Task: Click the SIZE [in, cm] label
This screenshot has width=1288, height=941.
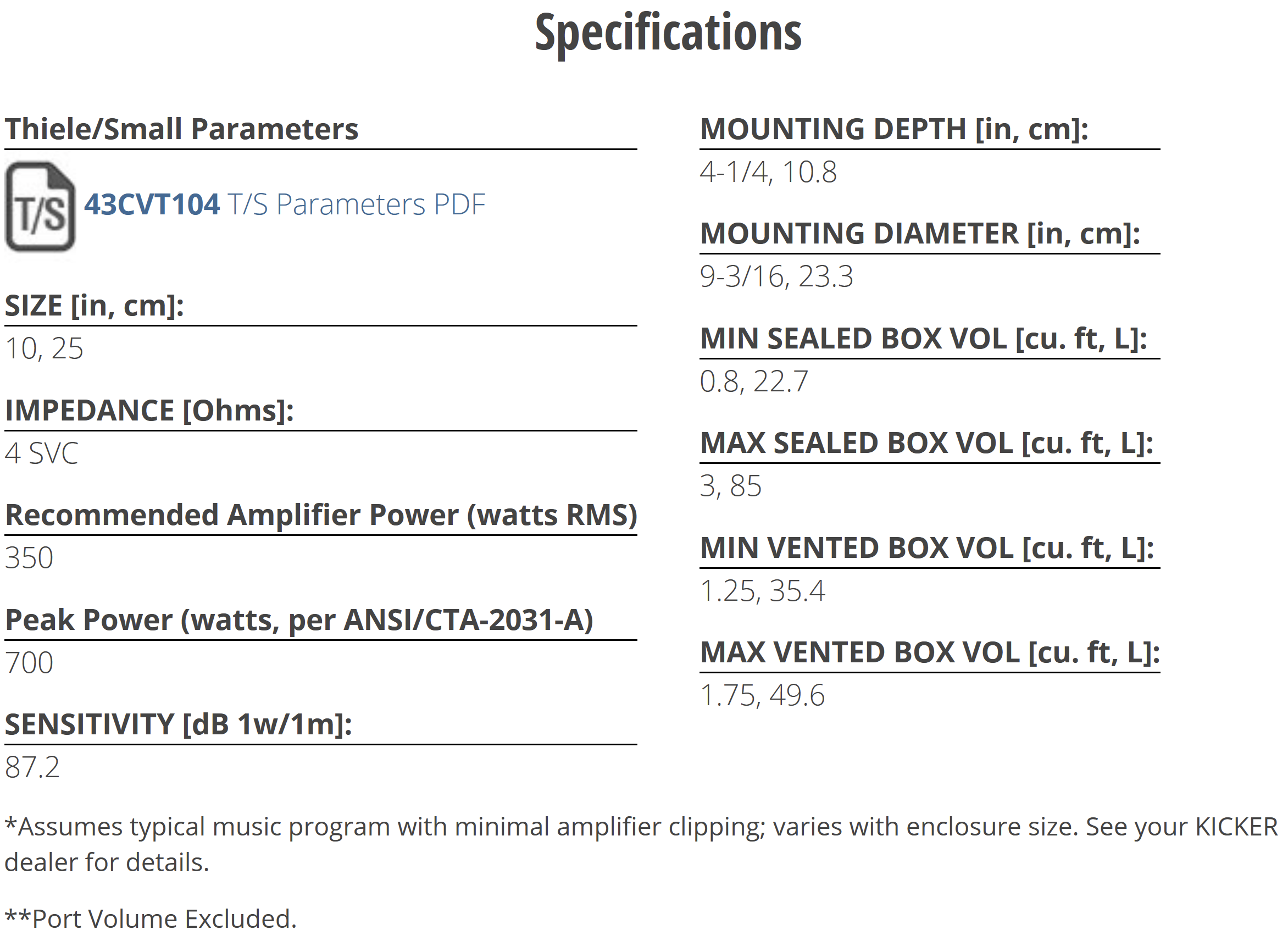Action: pyautogui.click(x=95, y=306)
